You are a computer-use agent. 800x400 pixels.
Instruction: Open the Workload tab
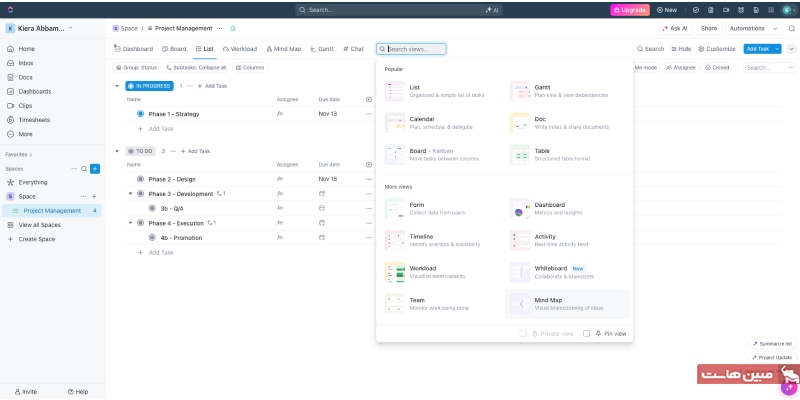pos(240,48)
